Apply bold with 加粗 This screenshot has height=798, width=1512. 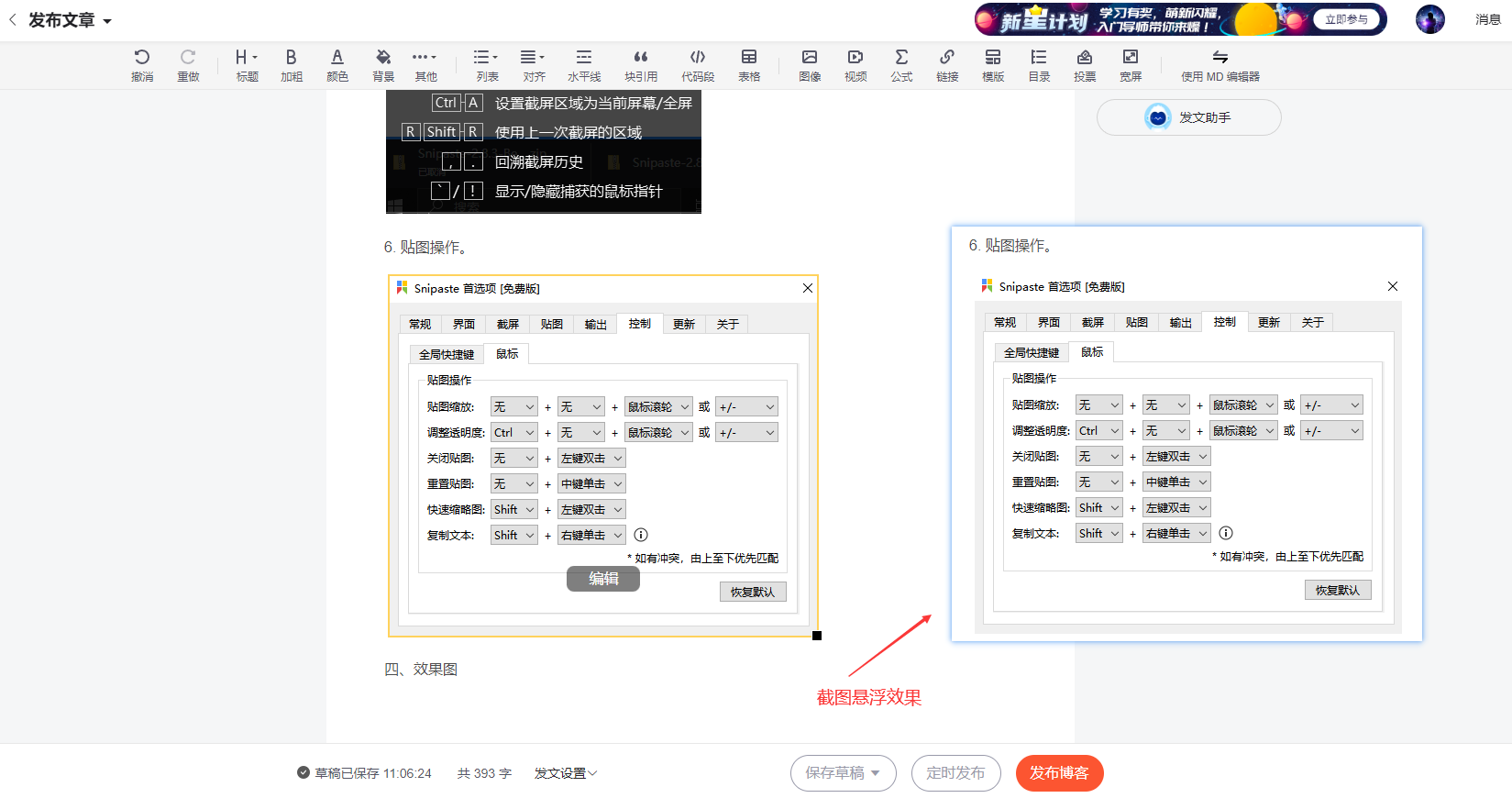pyautogui.click(x=292, y=66)
